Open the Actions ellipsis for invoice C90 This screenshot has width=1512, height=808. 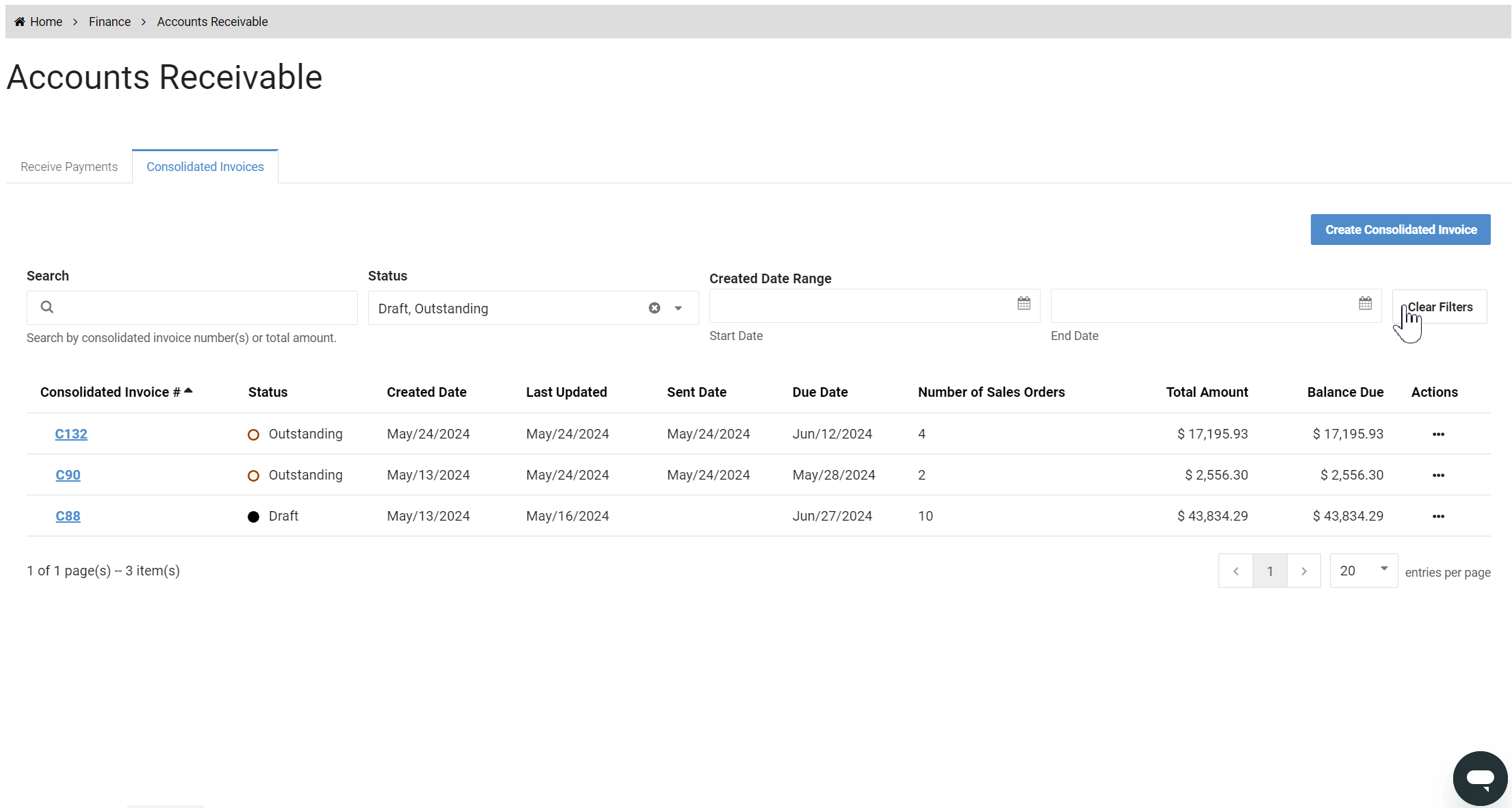pyautogui.click(x=1438, y=475)
